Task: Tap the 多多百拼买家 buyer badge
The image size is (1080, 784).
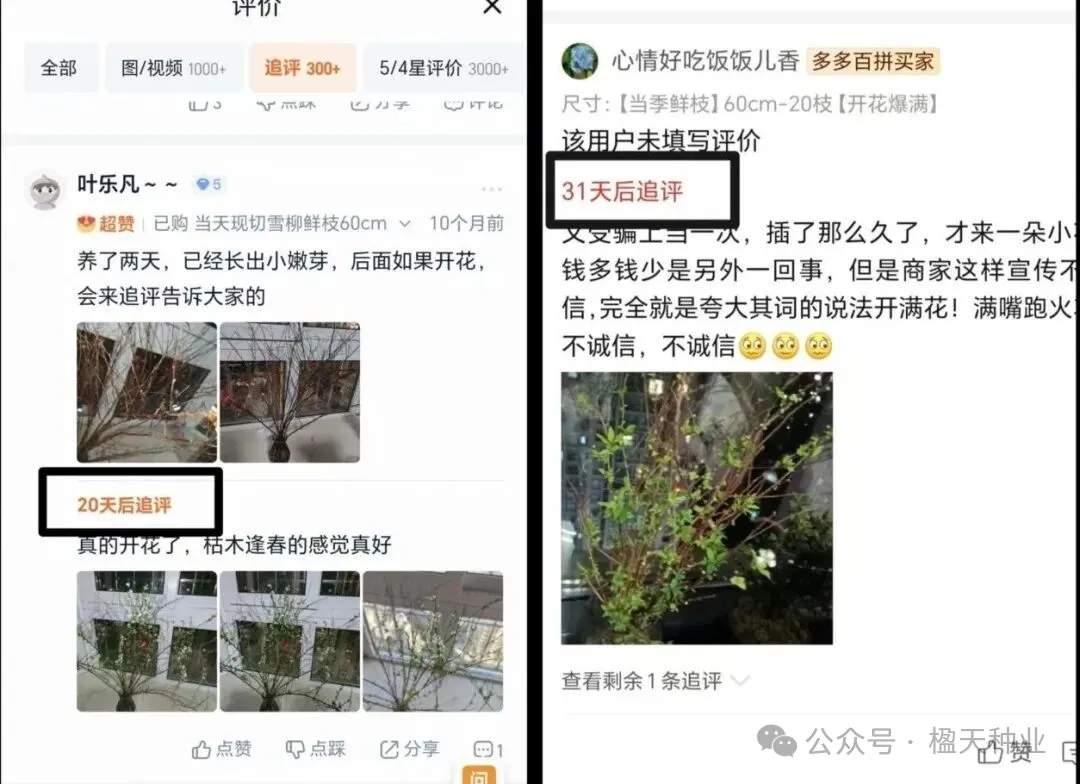Action: (873, 61)
